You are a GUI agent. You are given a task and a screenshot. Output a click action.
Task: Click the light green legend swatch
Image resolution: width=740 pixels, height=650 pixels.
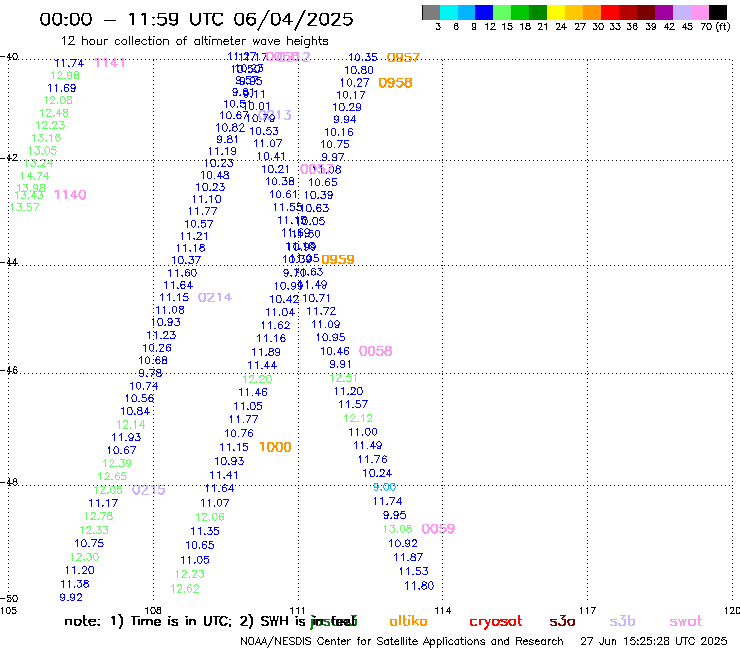[503, 12]
